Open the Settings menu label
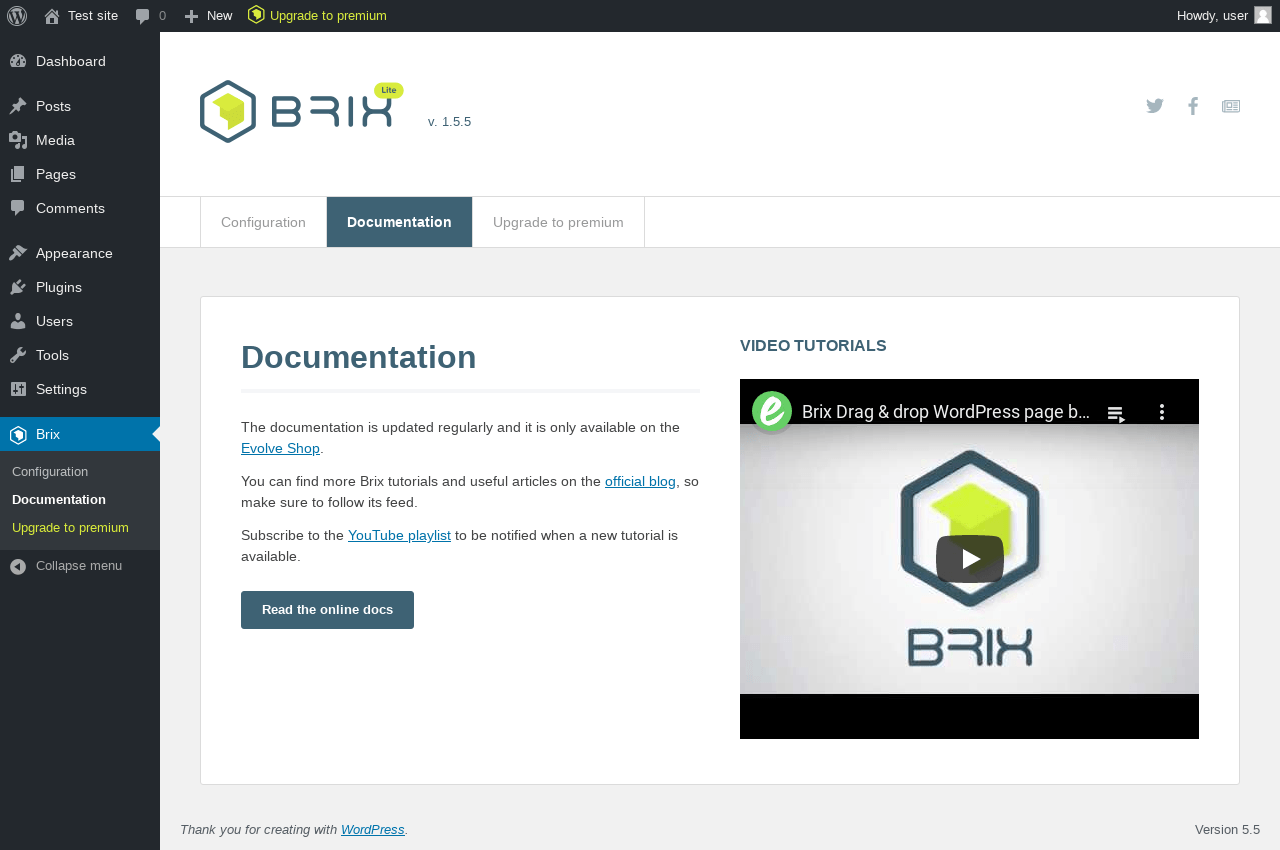 [x=61, y=389]
